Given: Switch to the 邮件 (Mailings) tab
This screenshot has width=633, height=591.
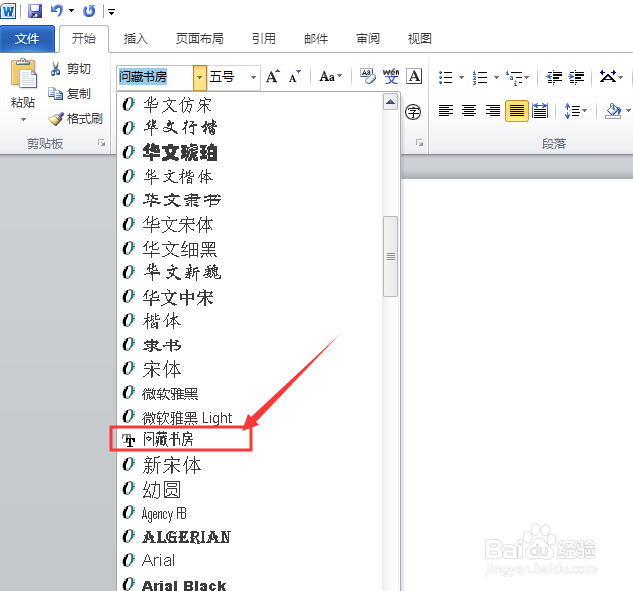Looking at the screenshot, I should [316, 39].
